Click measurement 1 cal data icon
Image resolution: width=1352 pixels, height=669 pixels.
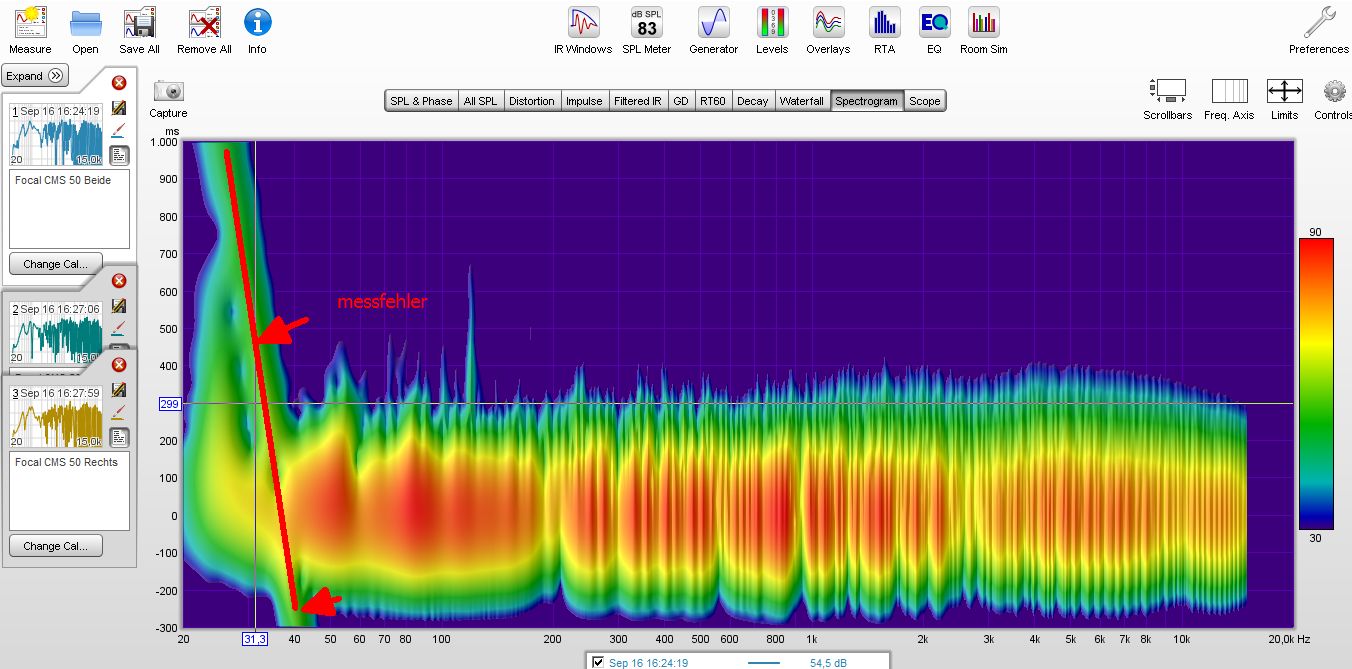point(118,108)
